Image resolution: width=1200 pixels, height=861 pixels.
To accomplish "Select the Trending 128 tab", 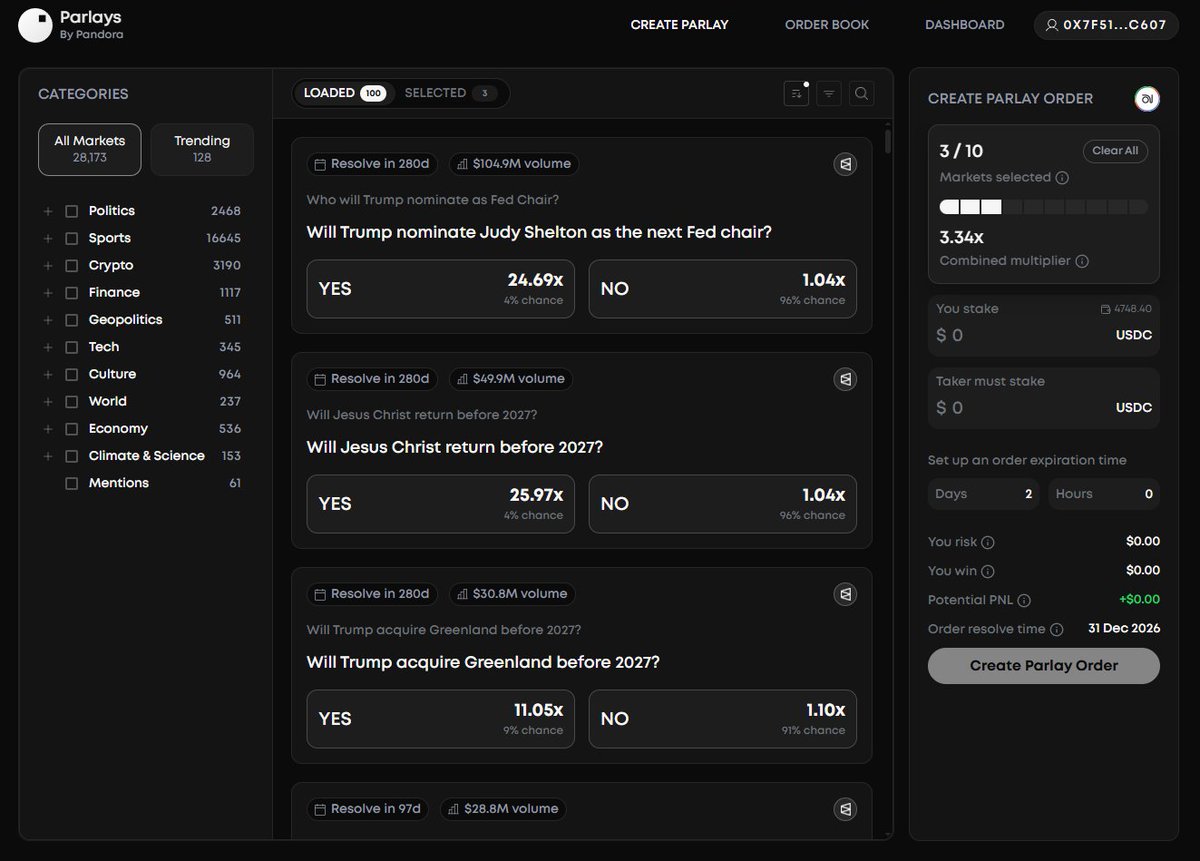I will click(x=202, y=149).
